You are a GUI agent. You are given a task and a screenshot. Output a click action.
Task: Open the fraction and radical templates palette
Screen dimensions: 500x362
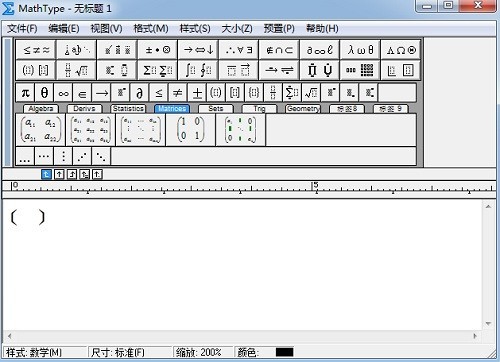tap(77, 70)
